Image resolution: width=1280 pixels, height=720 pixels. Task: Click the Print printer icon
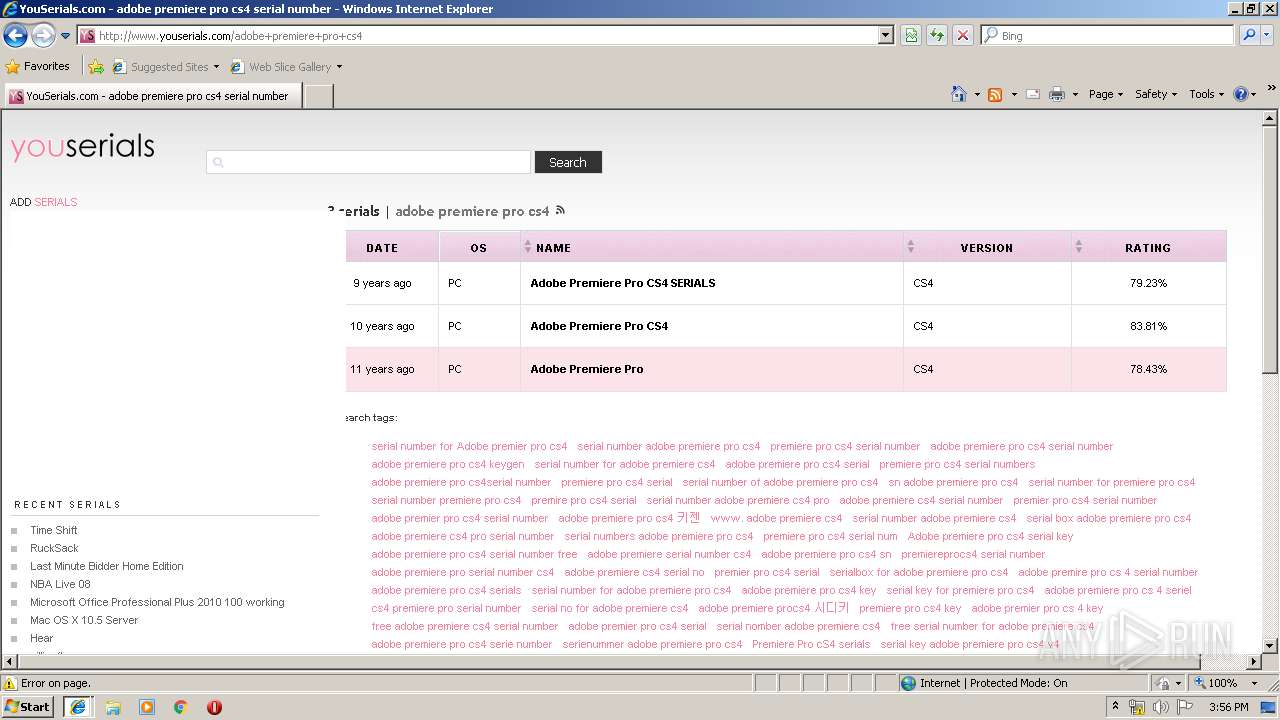pos(1057,94)
